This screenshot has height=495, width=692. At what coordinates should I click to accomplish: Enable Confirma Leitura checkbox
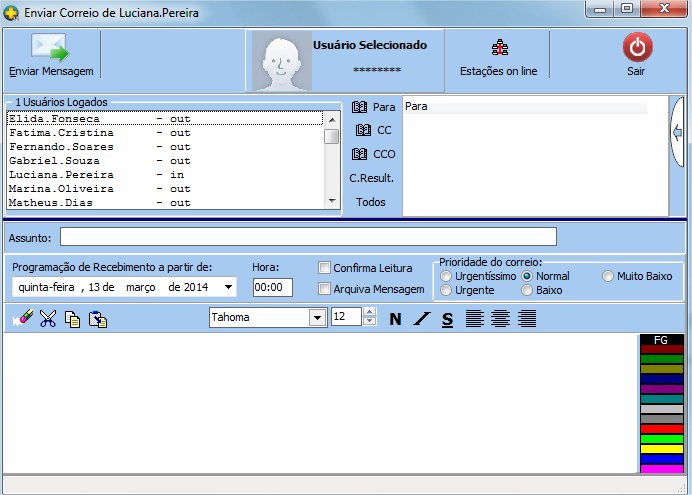coord(325,267)
